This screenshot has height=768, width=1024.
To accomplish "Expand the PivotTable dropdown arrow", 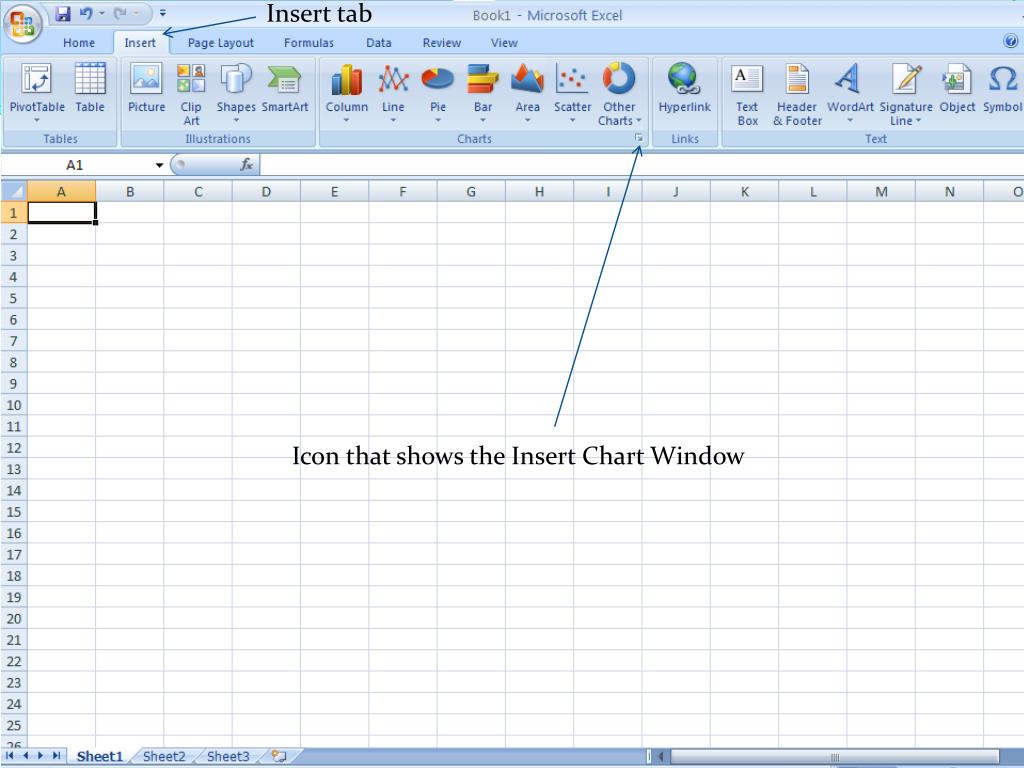I will coord(37,120).
